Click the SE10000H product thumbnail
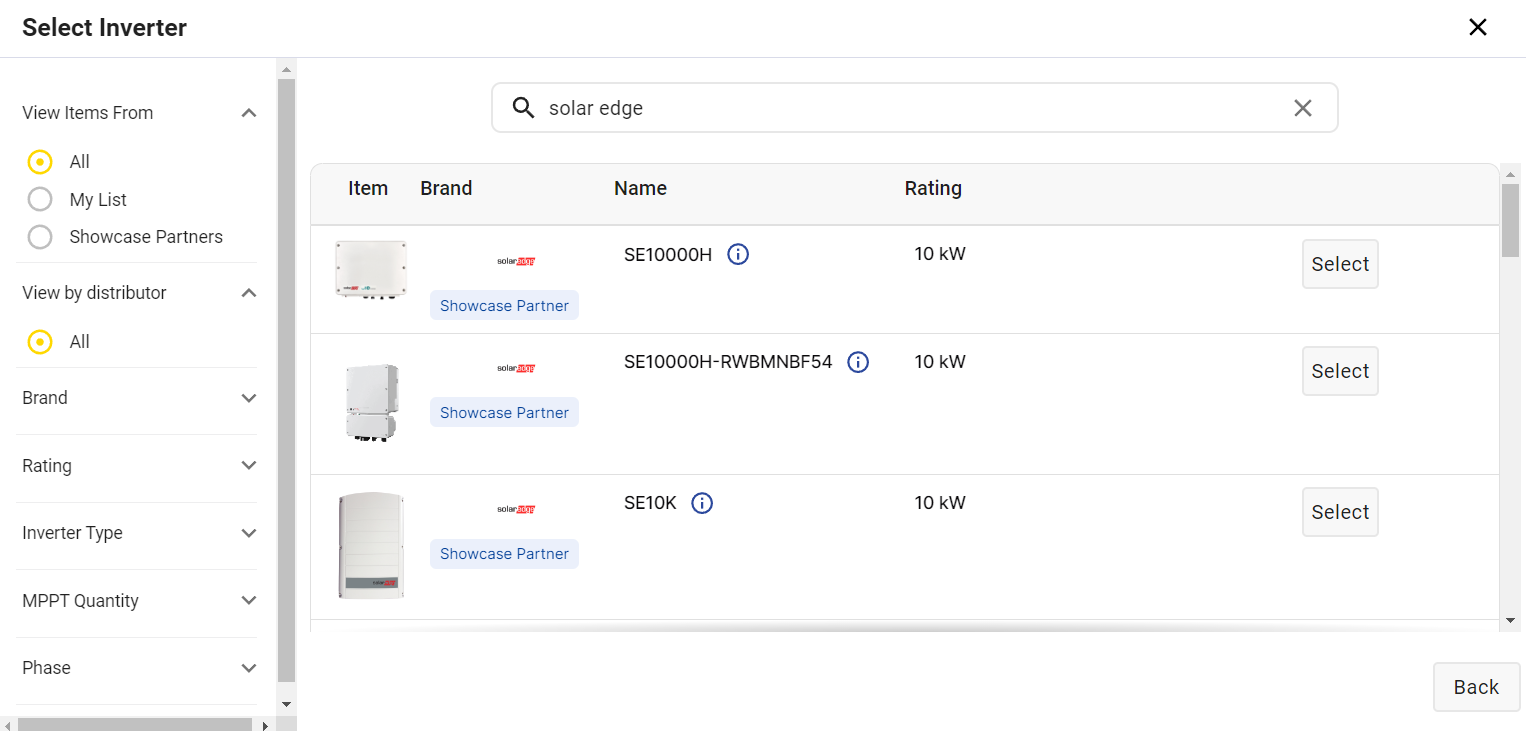The width and height of the screenshot is (1526, 731). (x=371, y=268)
